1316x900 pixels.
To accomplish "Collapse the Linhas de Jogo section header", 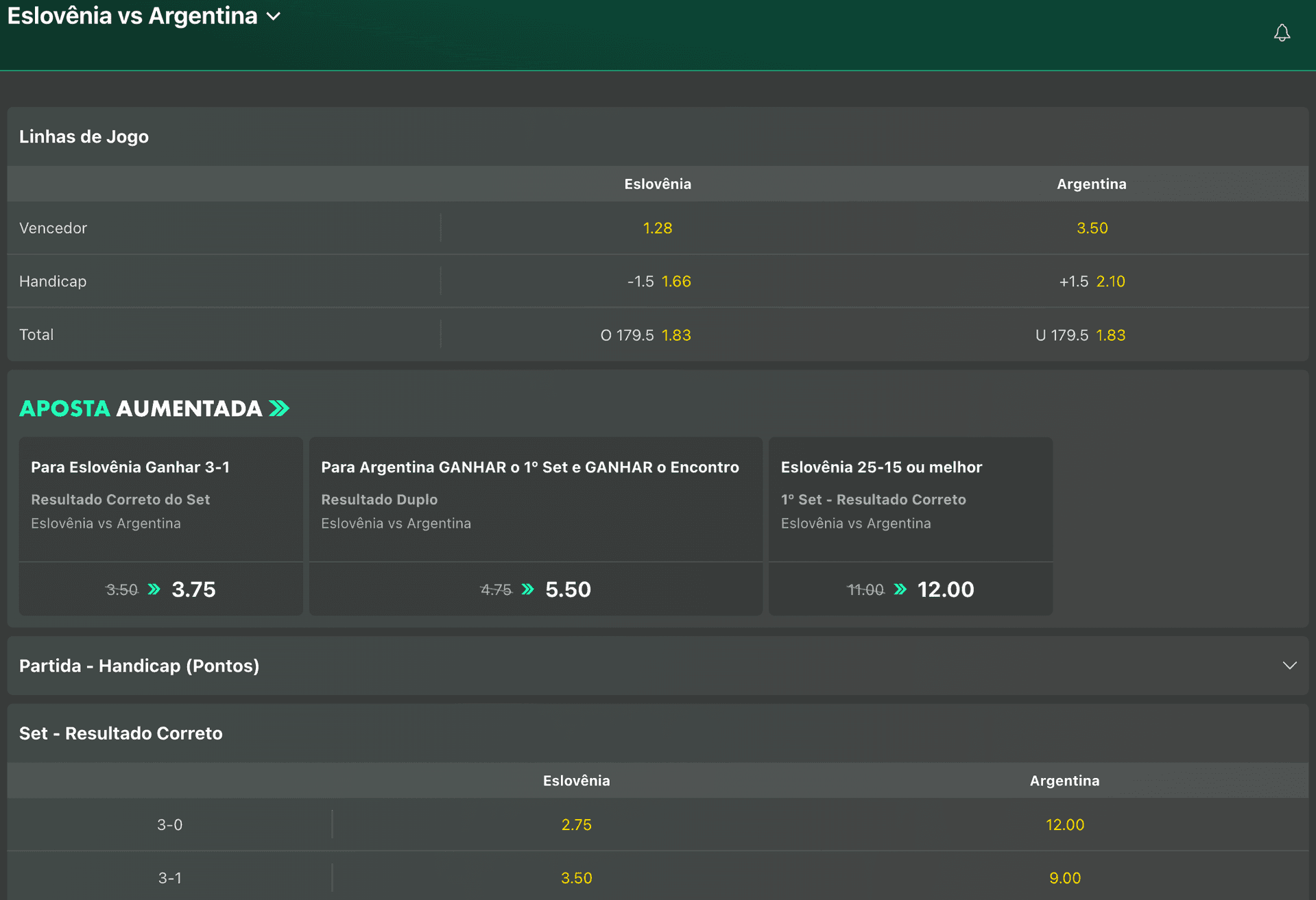I will tap(658, 136).
